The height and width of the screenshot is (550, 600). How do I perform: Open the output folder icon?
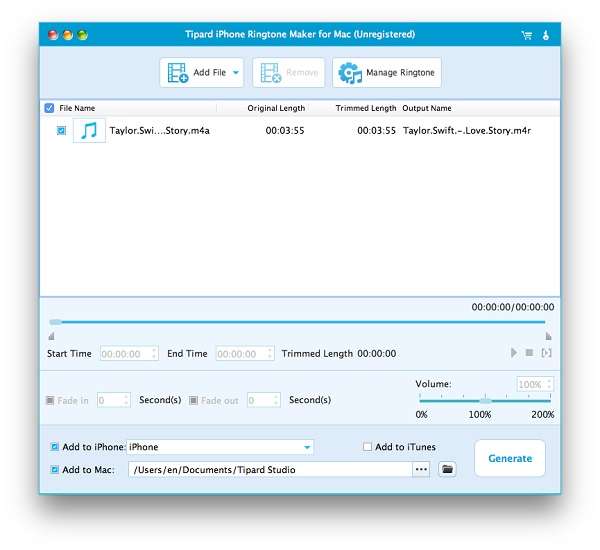pos(447,469)
